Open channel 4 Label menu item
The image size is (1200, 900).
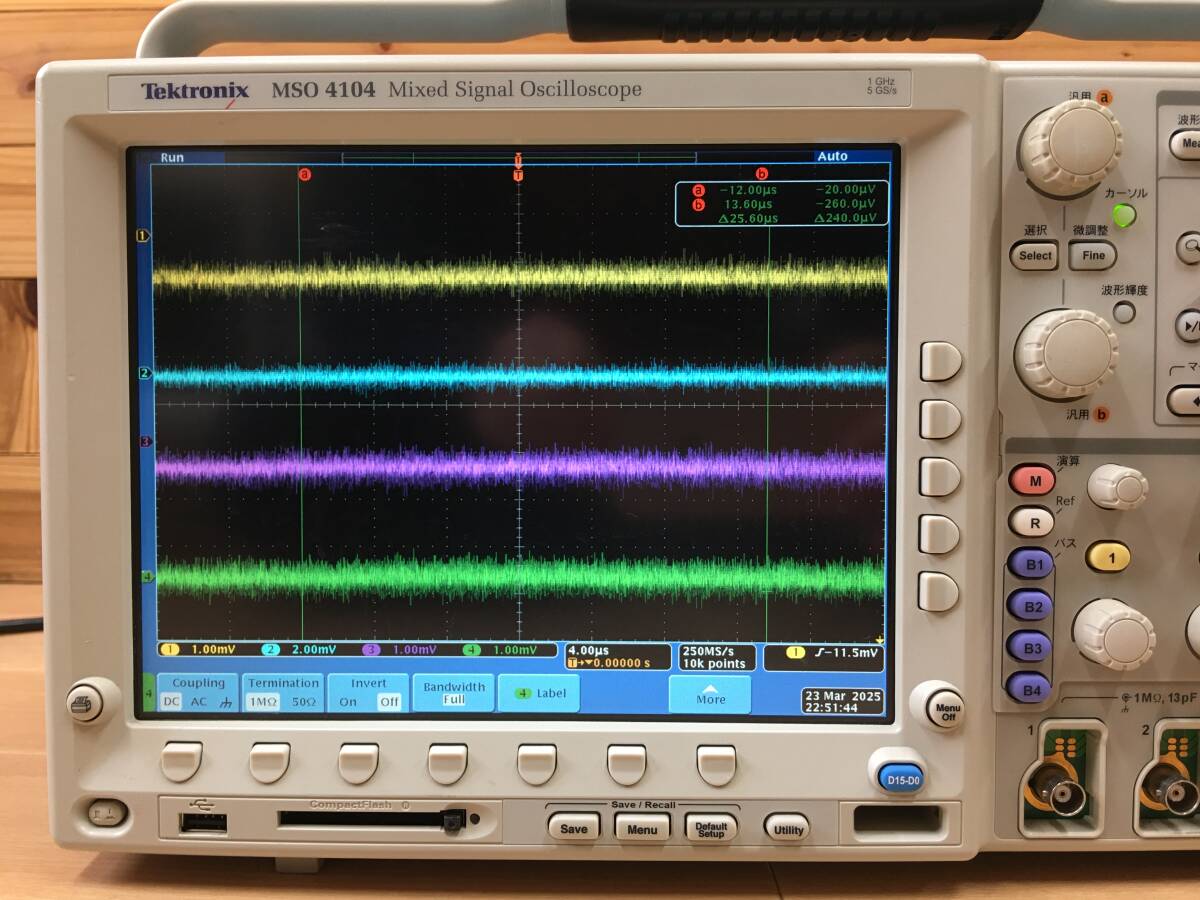(x=538, y=693)
